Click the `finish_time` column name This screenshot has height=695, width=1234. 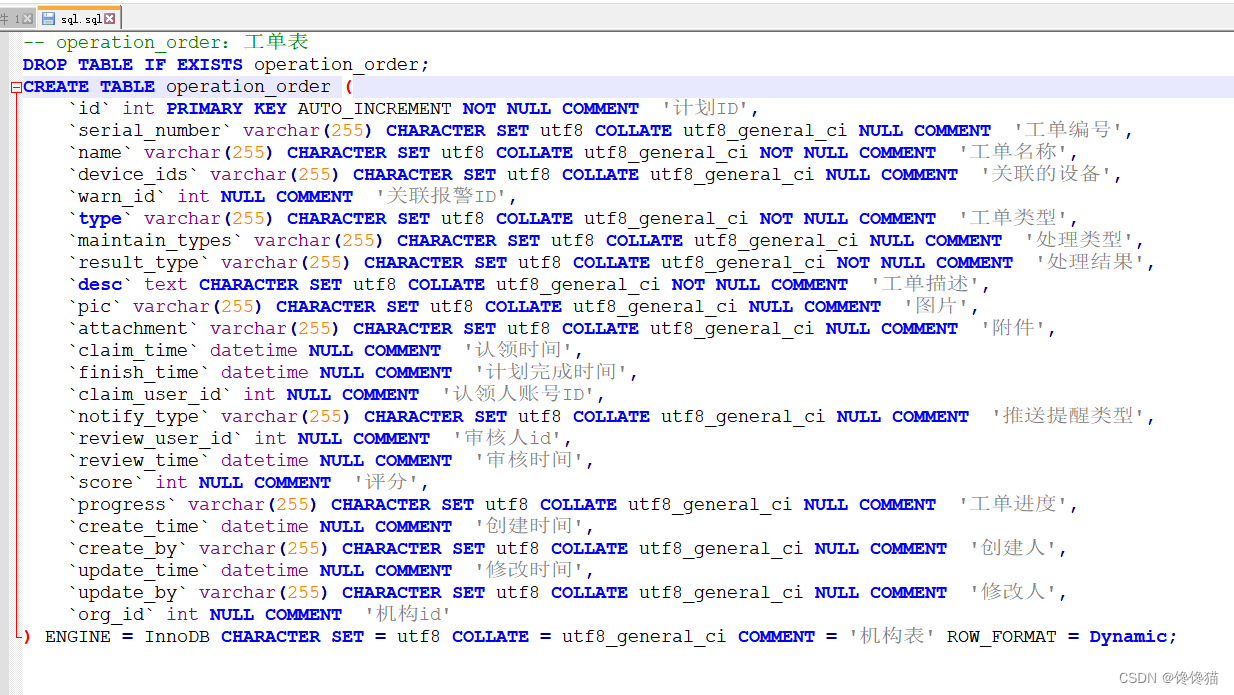tap(138, 372)
